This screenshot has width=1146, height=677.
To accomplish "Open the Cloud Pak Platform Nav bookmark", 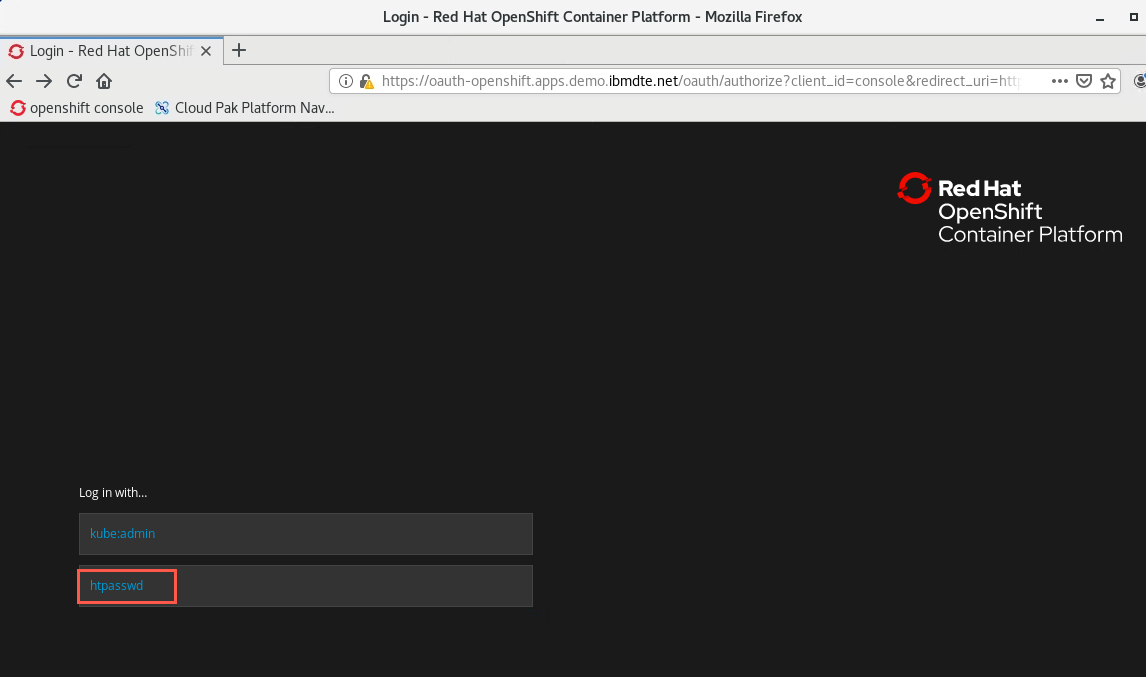I will 245,108.
